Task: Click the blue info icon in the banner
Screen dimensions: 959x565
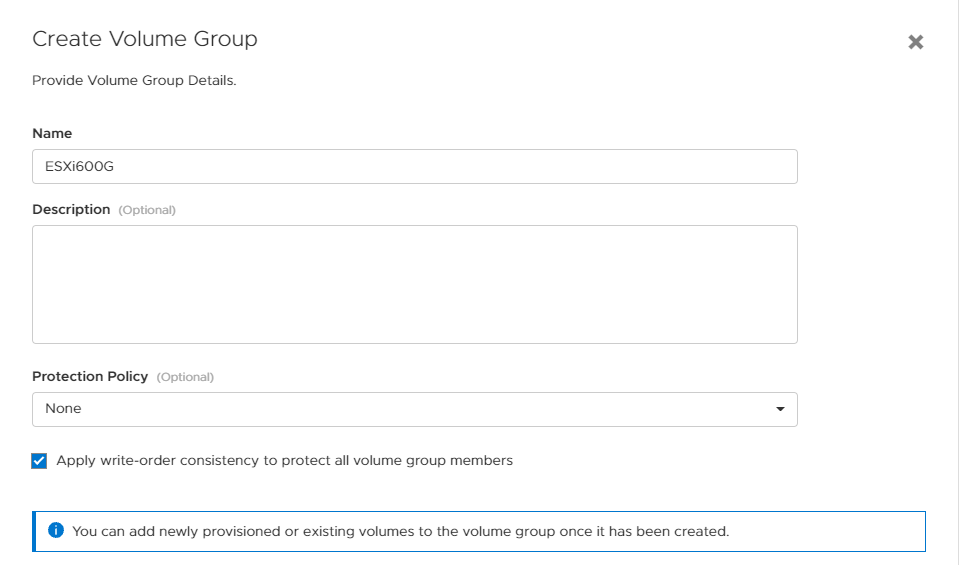Action: coord(56,531)
